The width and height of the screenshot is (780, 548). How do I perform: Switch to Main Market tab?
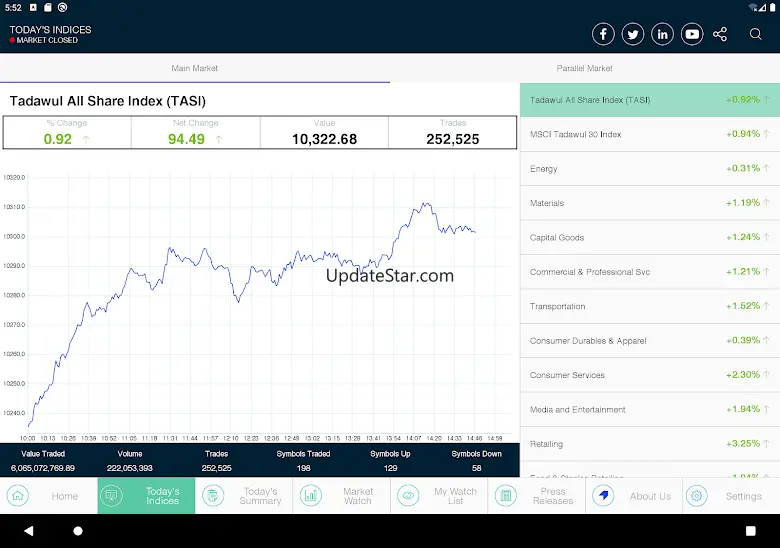pos(195,68)
